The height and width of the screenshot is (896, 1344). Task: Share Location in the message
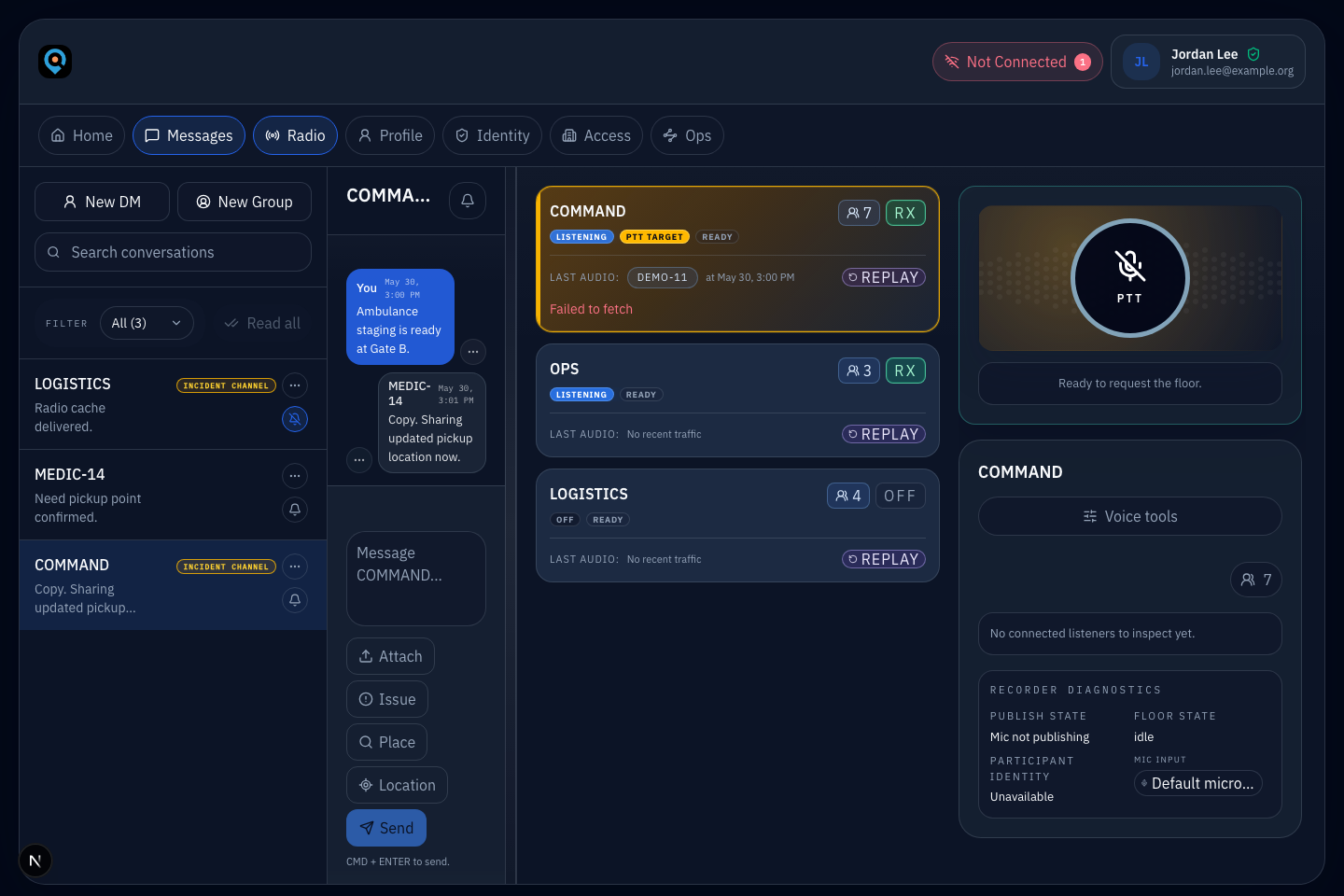(x=397, y=785)
